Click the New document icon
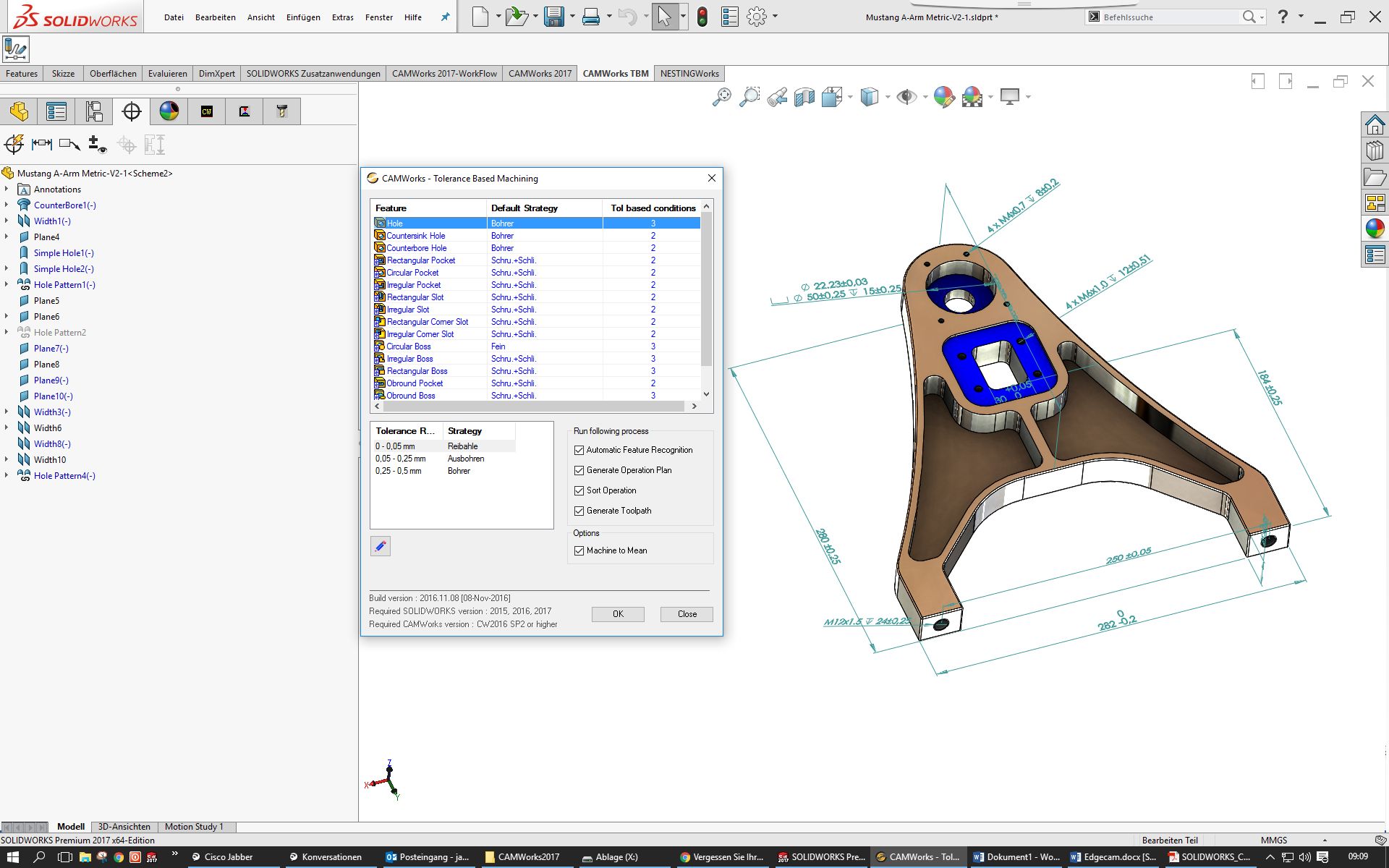1389x868 pixels. click(480, 17)
